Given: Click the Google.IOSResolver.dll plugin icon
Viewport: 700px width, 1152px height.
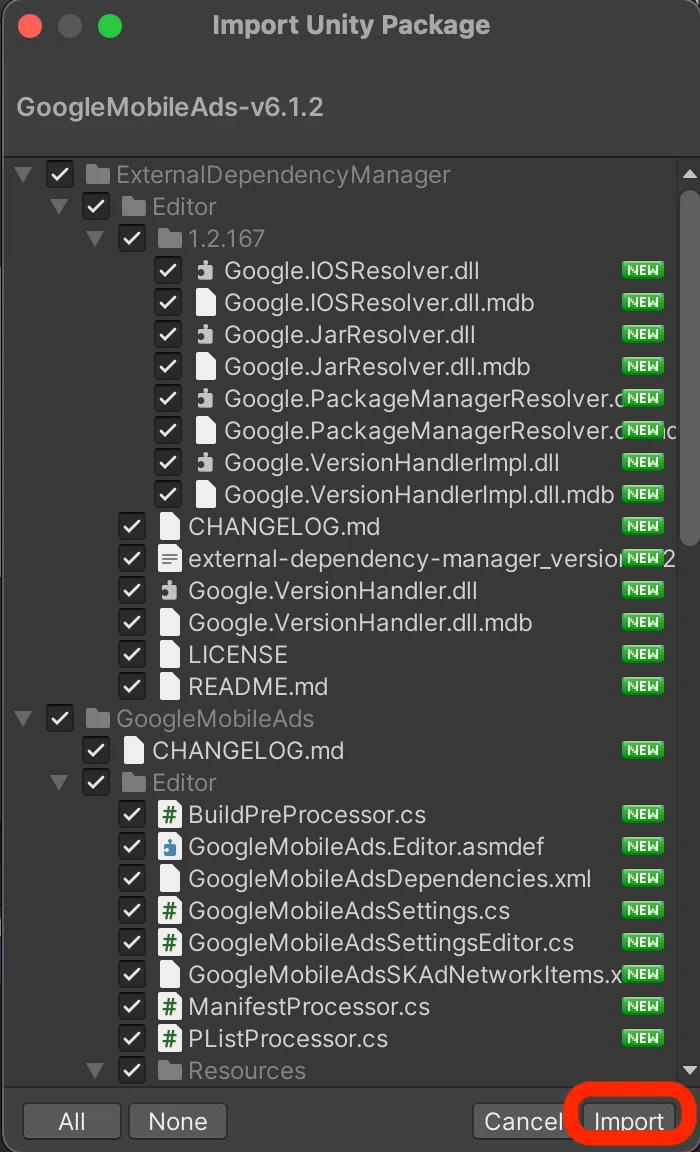Looking at the screenshot, I should [206, 271].
